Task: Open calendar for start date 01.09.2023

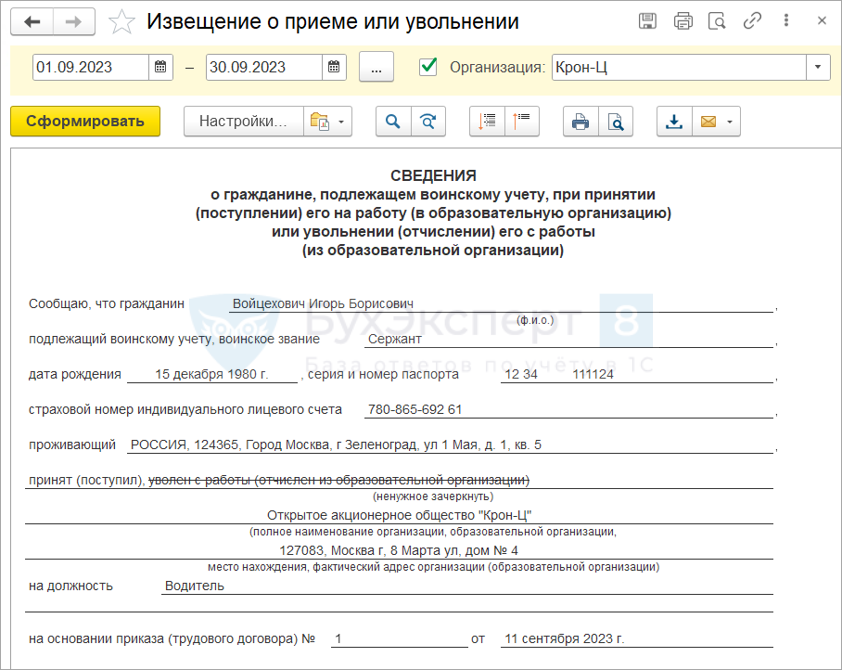Action: pyautogui.click(x=161, y=67)
